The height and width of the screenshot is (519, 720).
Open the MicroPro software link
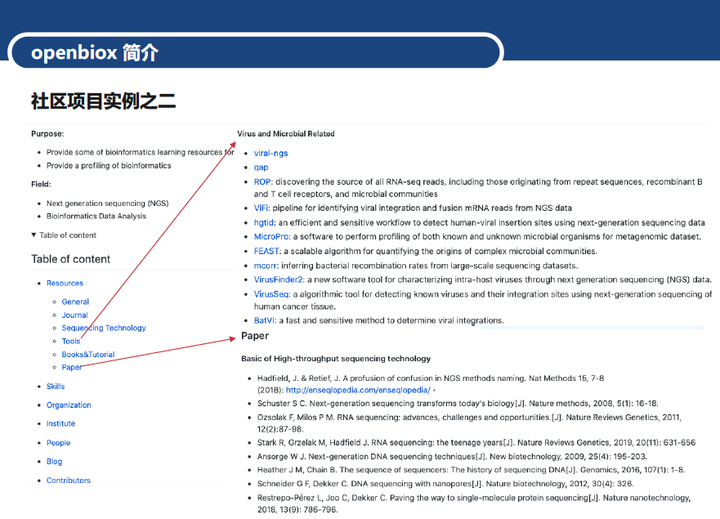pos(271,237)
